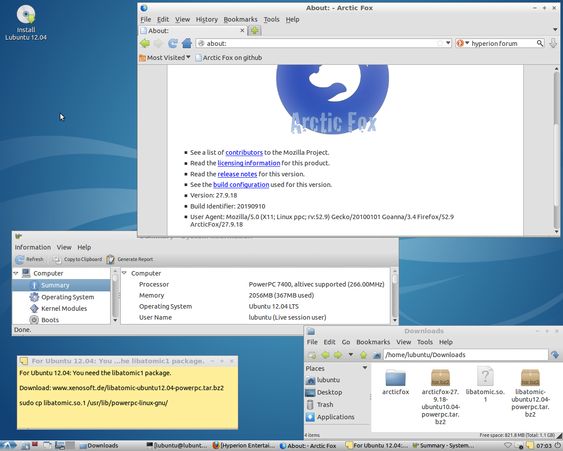Follow the release notes link
The height and width of the screenshot is (451, 563).
tap(237, 174)
